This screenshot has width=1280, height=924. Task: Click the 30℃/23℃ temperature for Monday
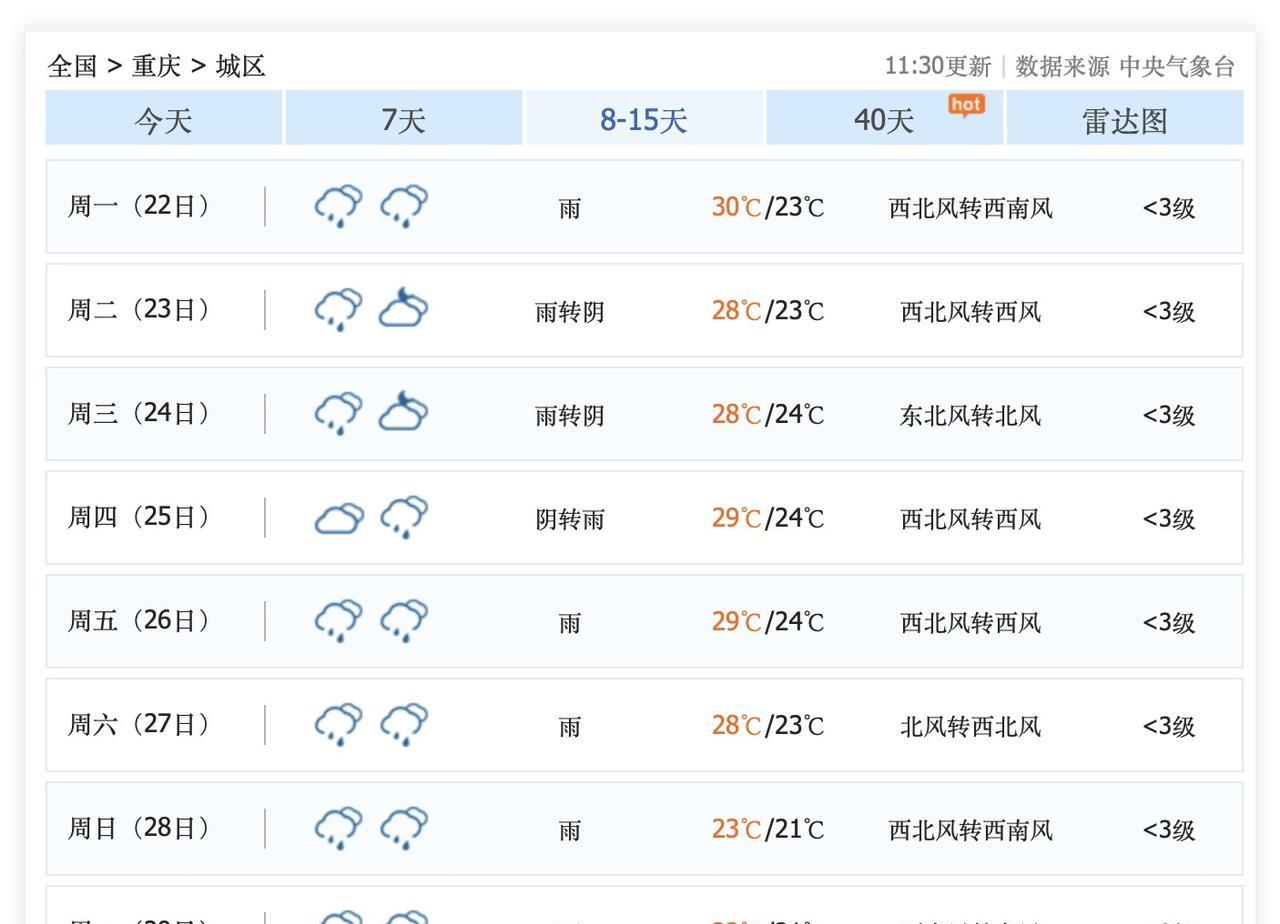(767, 207)
